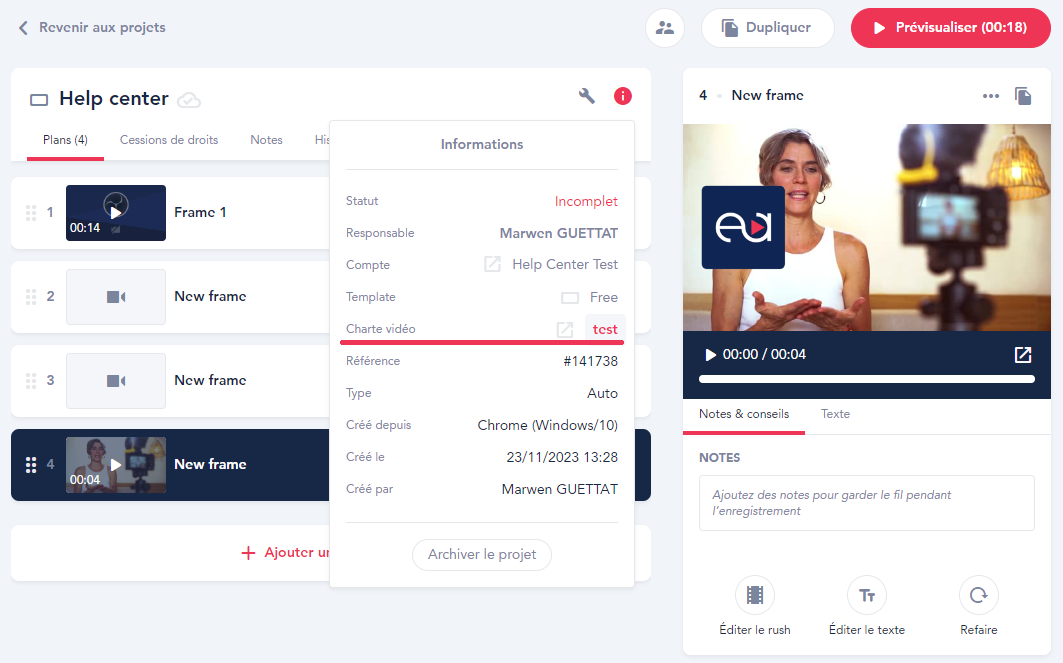
Task: Open the Charte vidéo external link icon
Action: tap(565, 329)
